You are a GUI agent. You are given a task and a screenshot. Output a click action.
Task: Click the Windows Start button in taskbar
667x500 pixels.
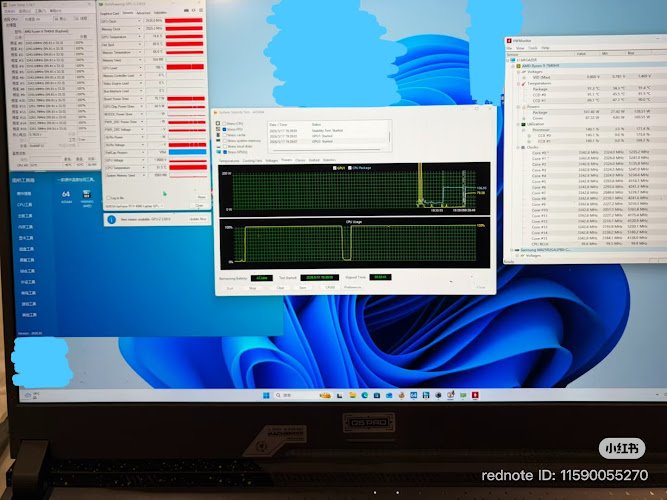(266, 395)
